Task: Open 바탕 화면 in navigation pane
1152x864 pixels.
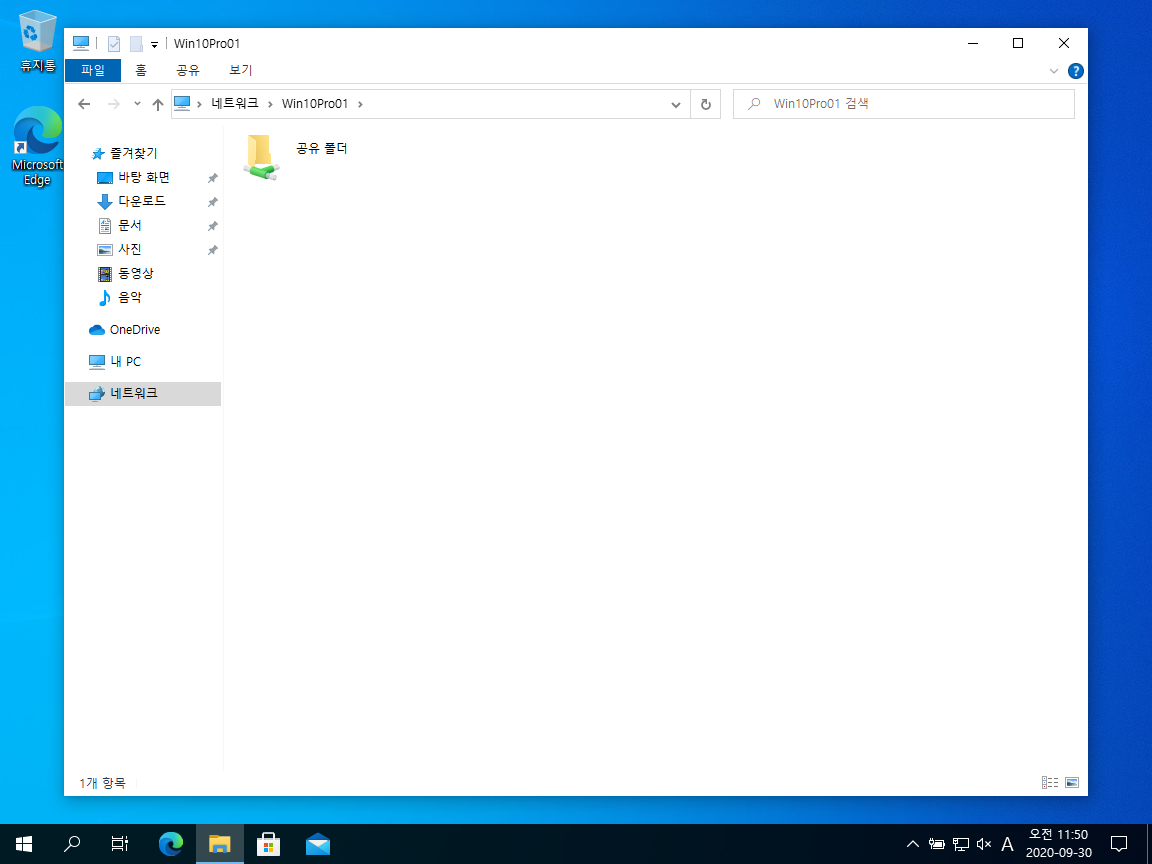Action: point(144,177)
